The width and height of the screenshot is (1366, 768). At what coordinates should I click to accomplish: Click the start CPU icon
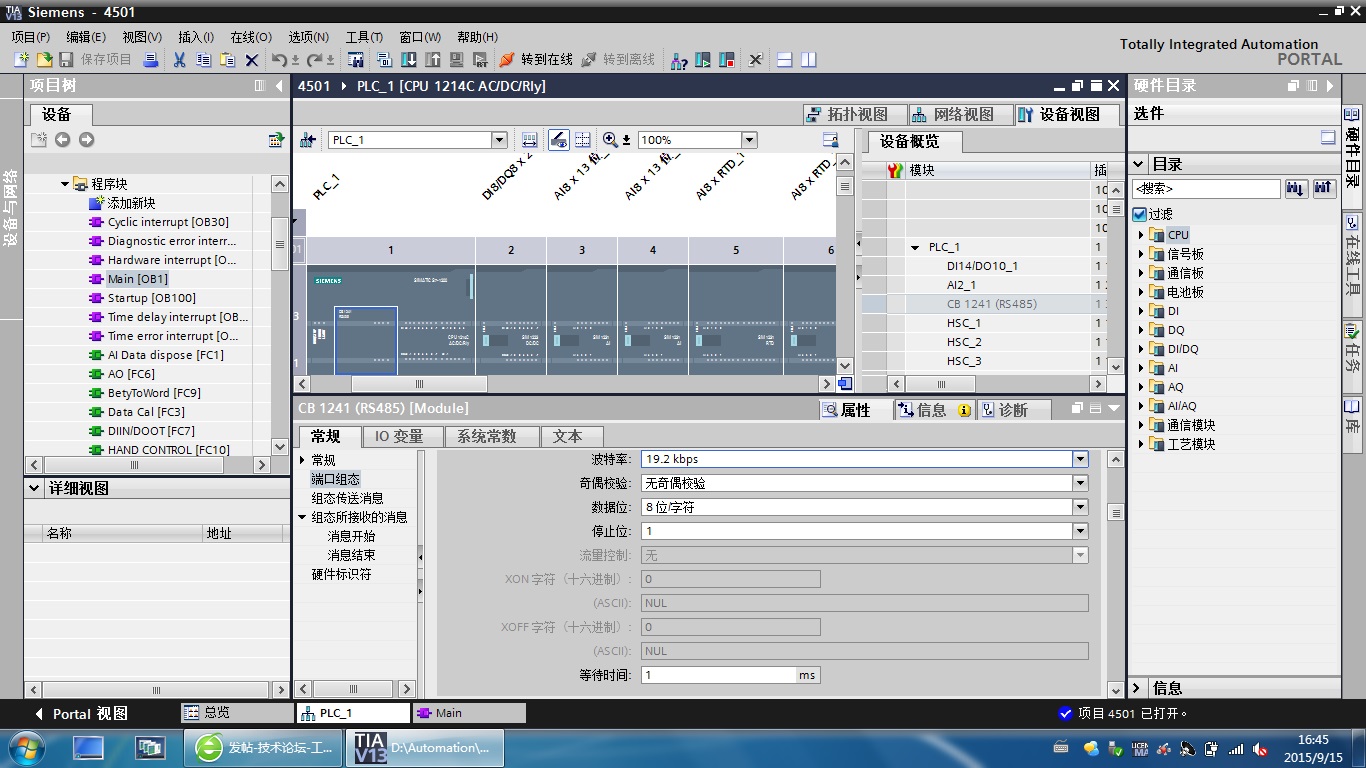pos(703,60)
